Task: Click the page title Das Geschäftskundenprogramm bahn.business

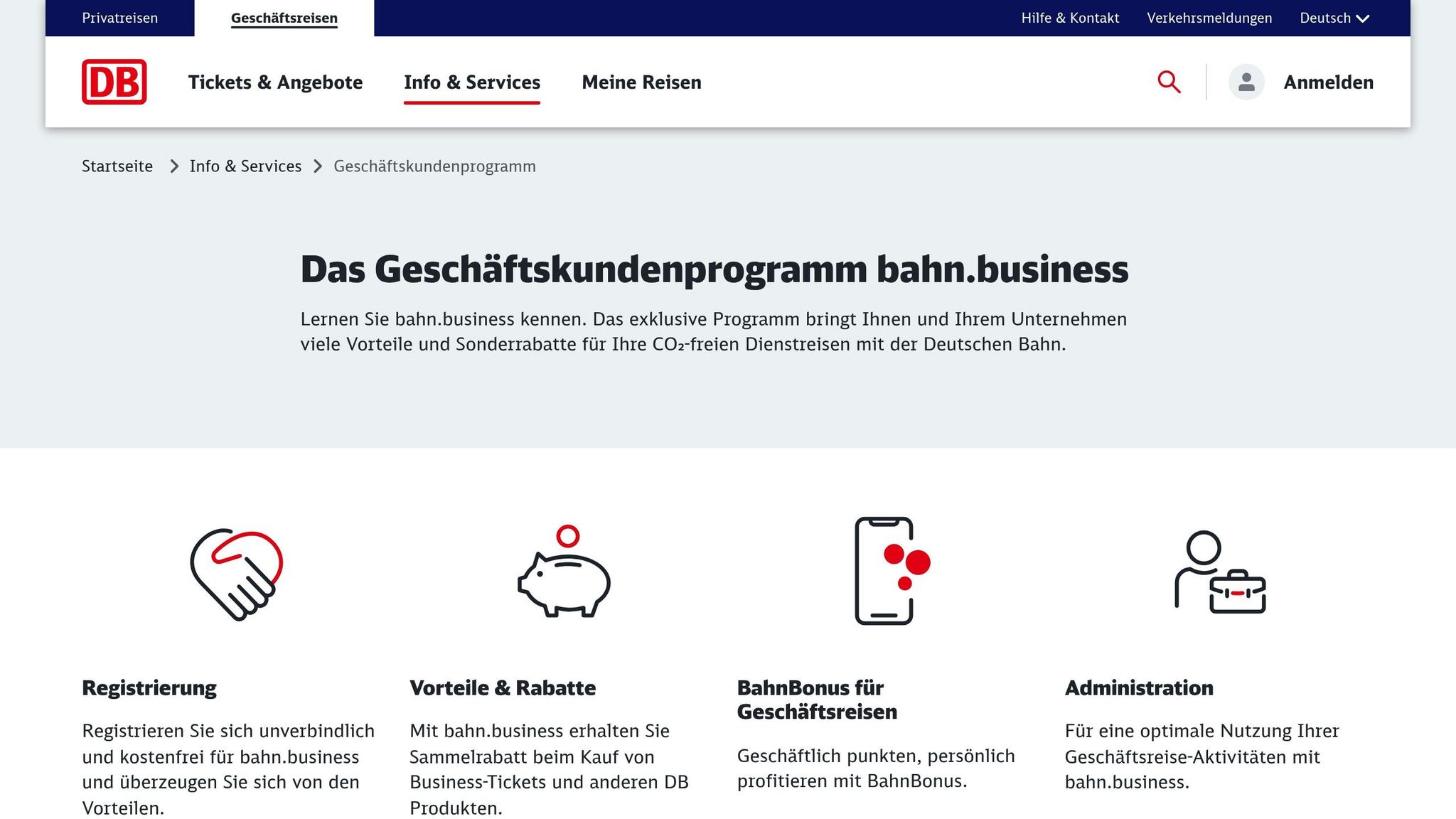Action: [714, 269]
